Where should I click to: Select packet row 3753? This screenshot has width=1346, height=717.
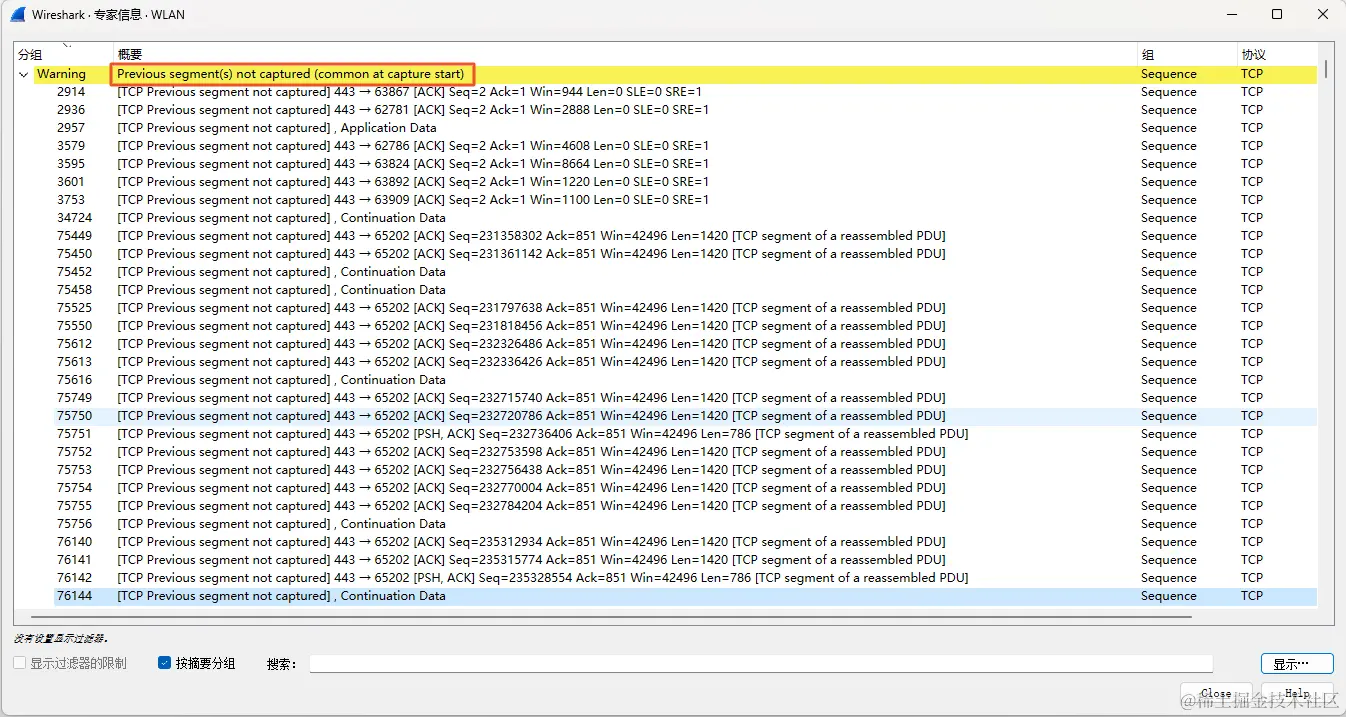685,200
